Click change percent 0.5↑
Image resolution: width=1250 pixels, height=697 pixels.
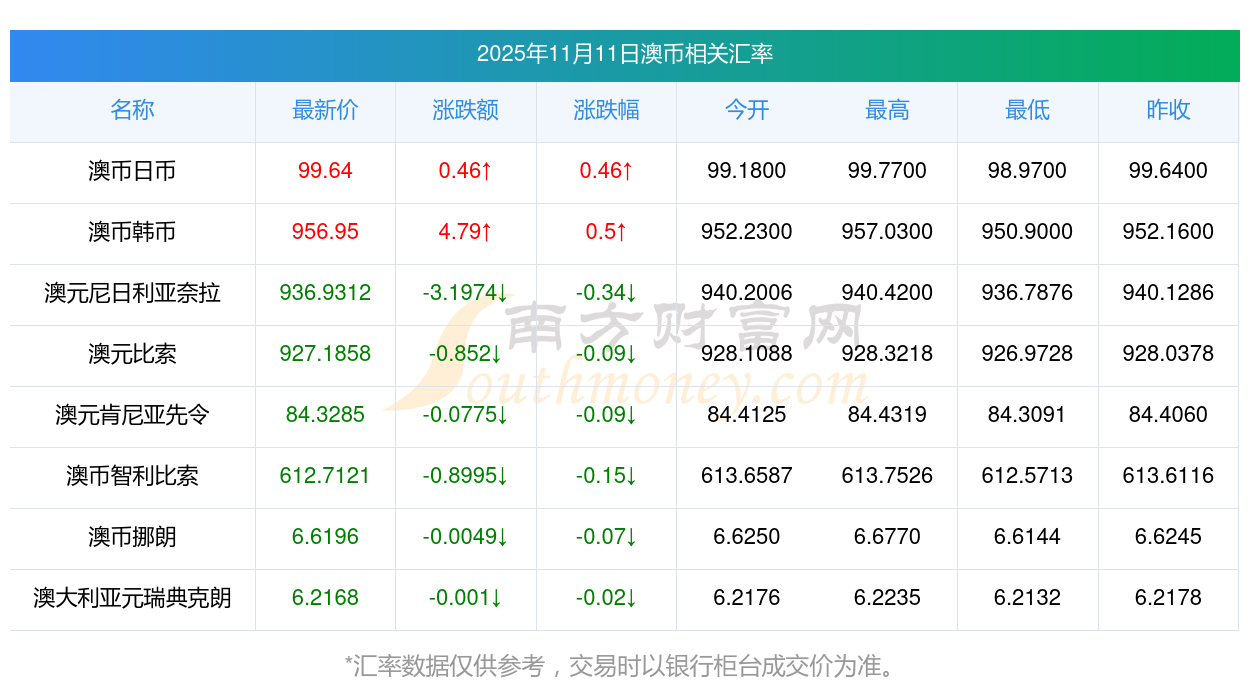606,232
